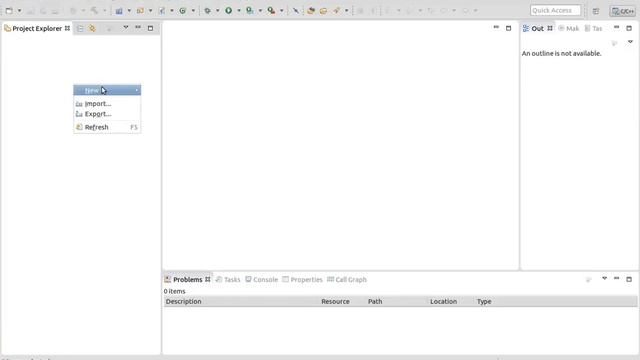Click Collapse All in Project Explorer
The image size is (640, 360).
pyautogui.click(x=80, y=28)
